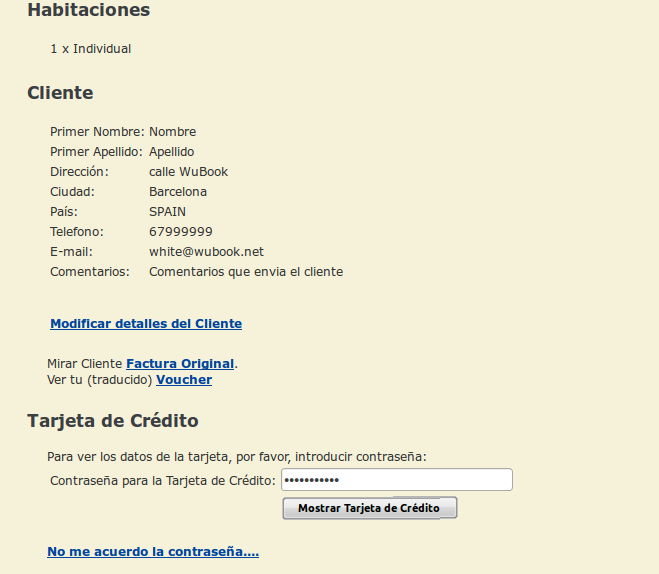Image resolution: width=659 pixels, height=574 pixels.
Task: Select the first name value Nombre
Action: coord(172,132)
